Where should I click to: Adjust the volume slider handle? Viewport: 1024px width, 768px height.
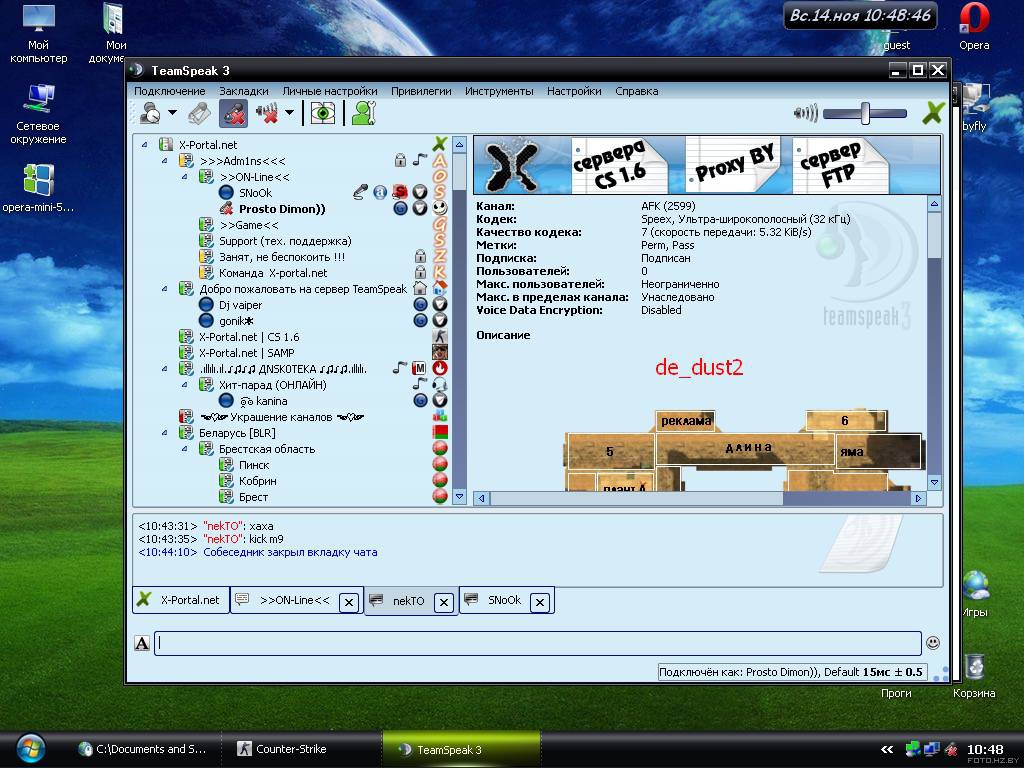[865, 114]
